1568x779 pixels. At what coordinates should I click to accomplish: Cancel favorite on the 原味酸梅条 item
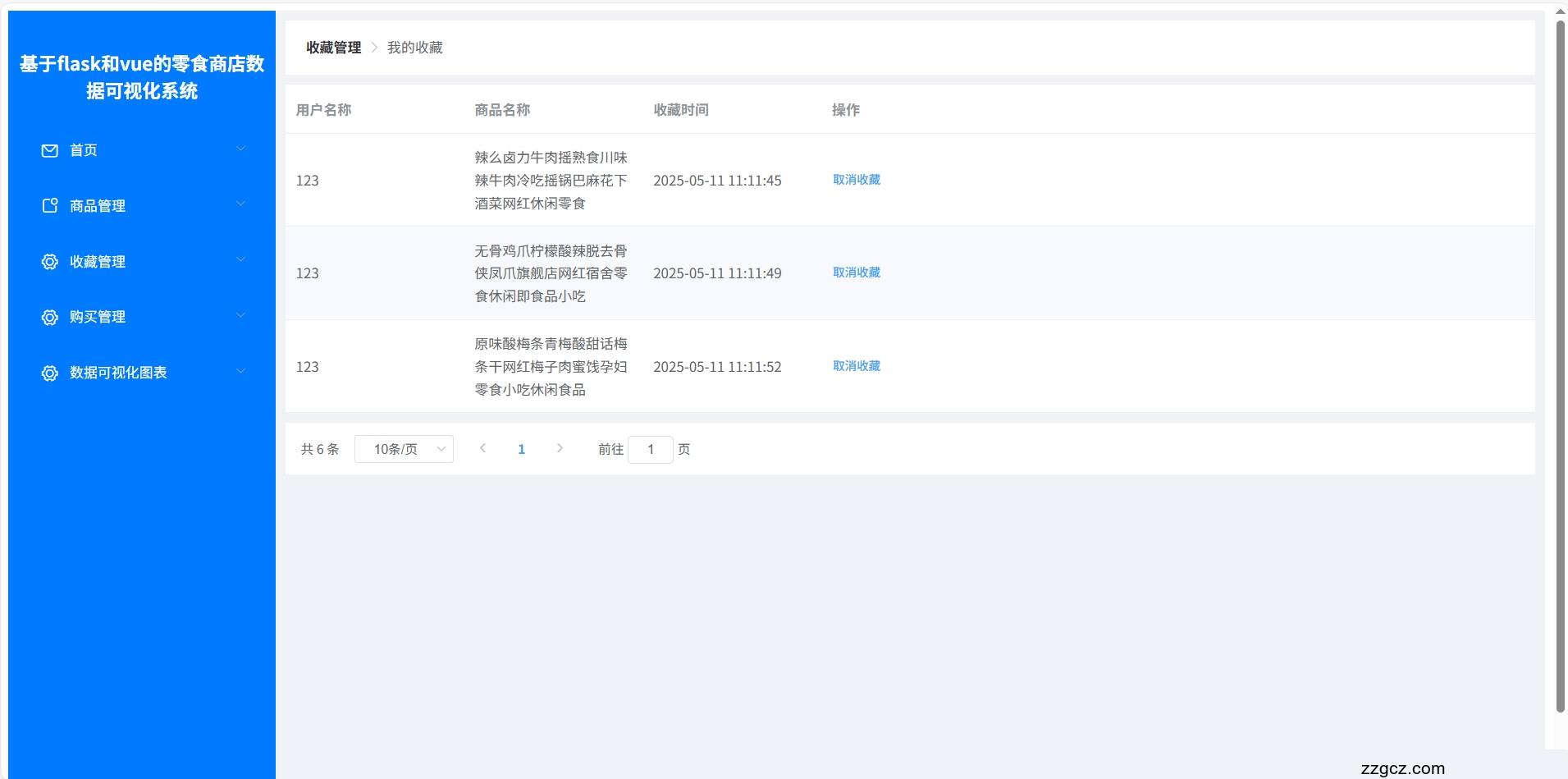click(855, 366)
